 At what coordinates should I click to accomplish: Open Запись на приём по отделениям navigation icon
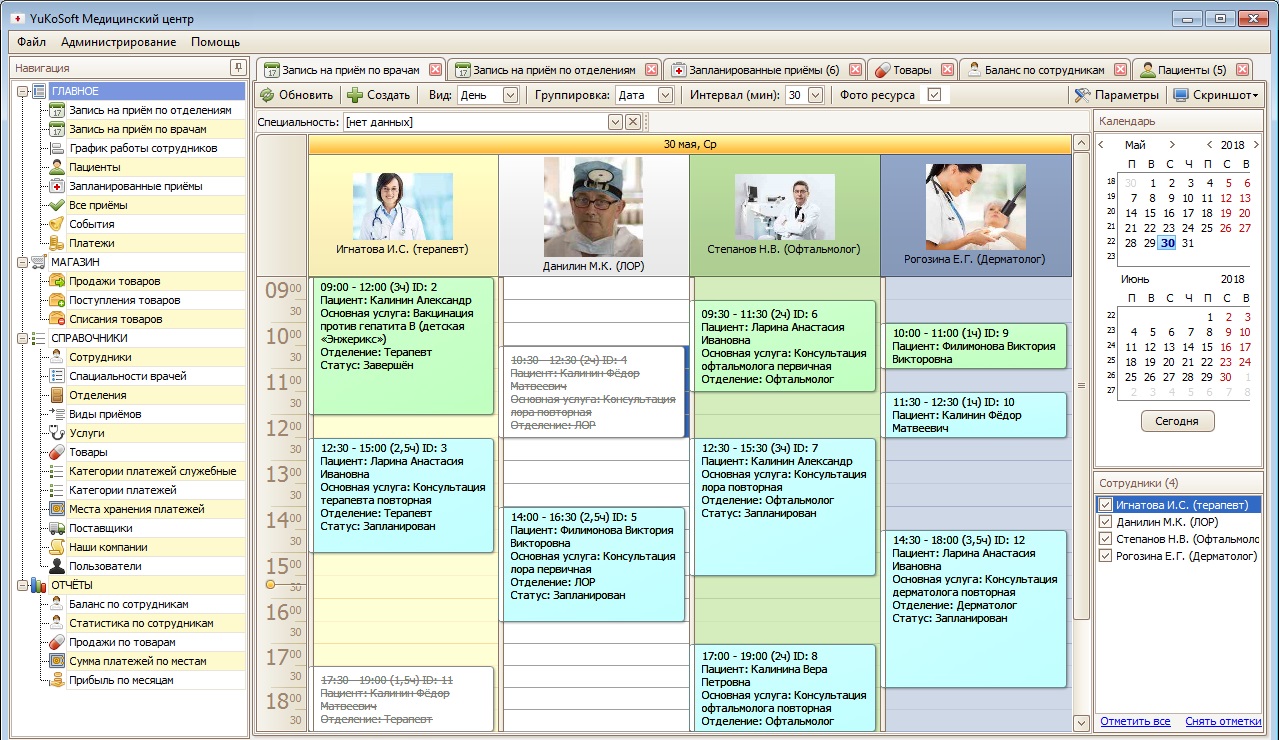57,110
